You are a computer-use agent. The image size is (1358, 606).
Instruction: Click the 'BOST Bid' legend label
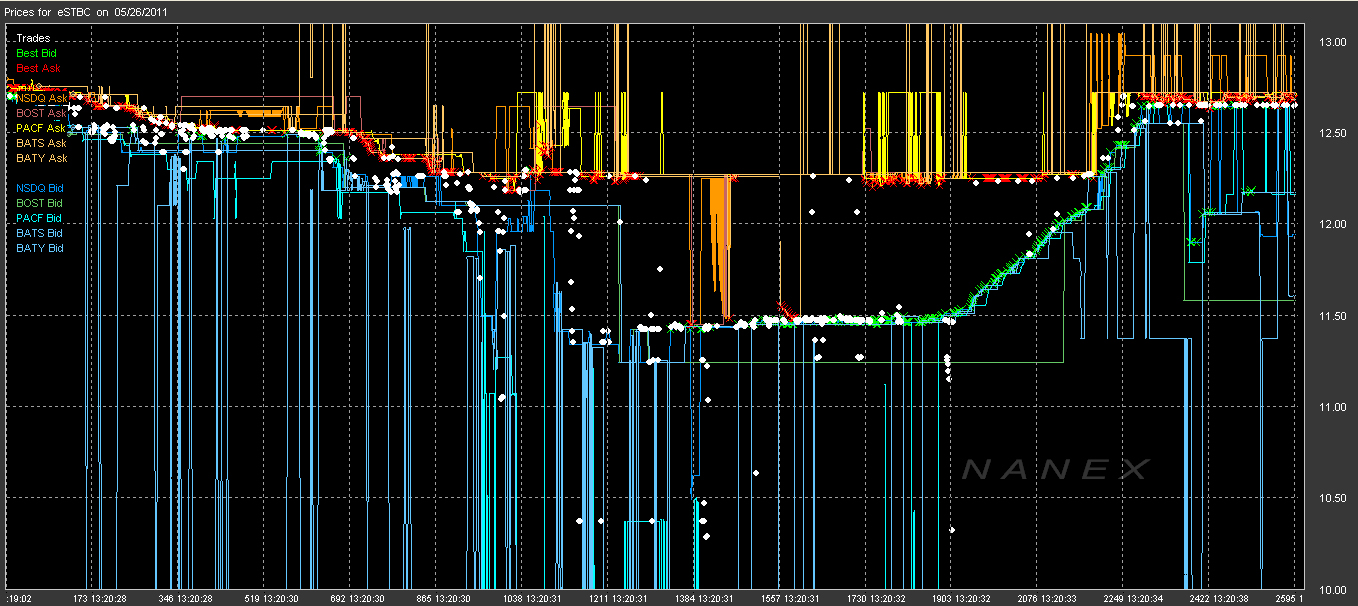(39, 202)
